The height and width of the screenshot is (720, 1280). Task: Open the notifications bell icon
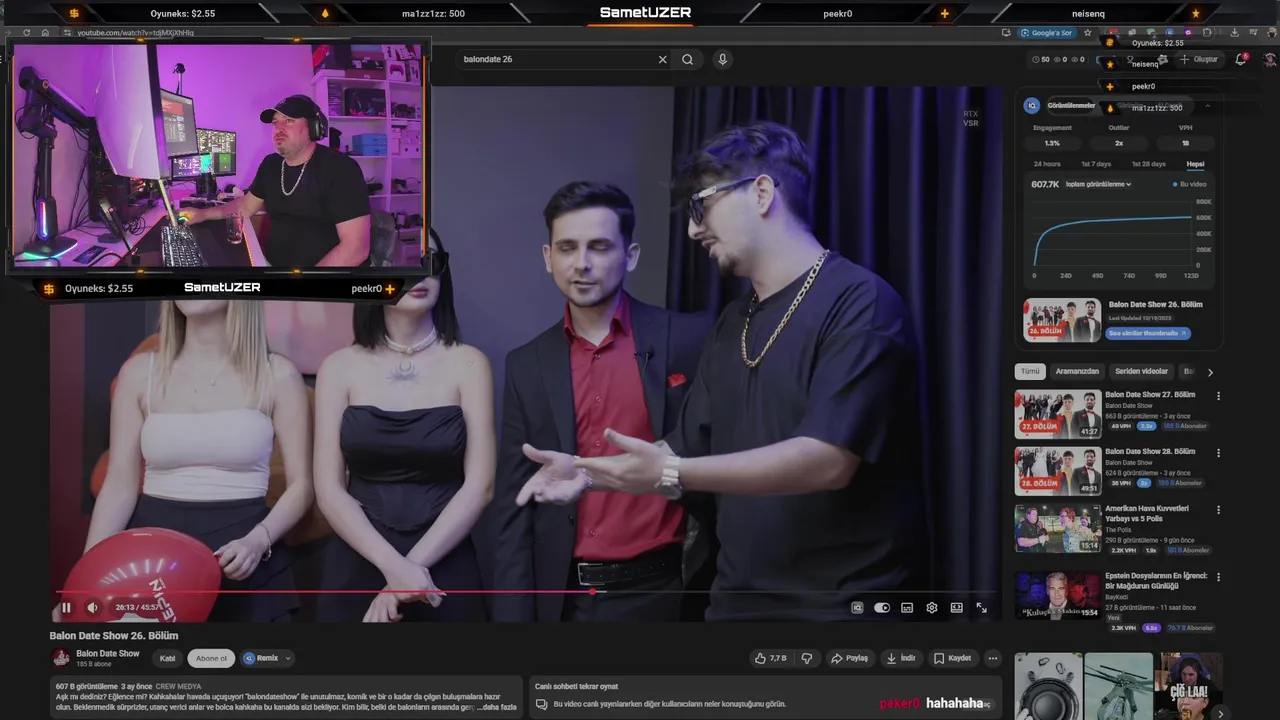tap(1241, 59)
